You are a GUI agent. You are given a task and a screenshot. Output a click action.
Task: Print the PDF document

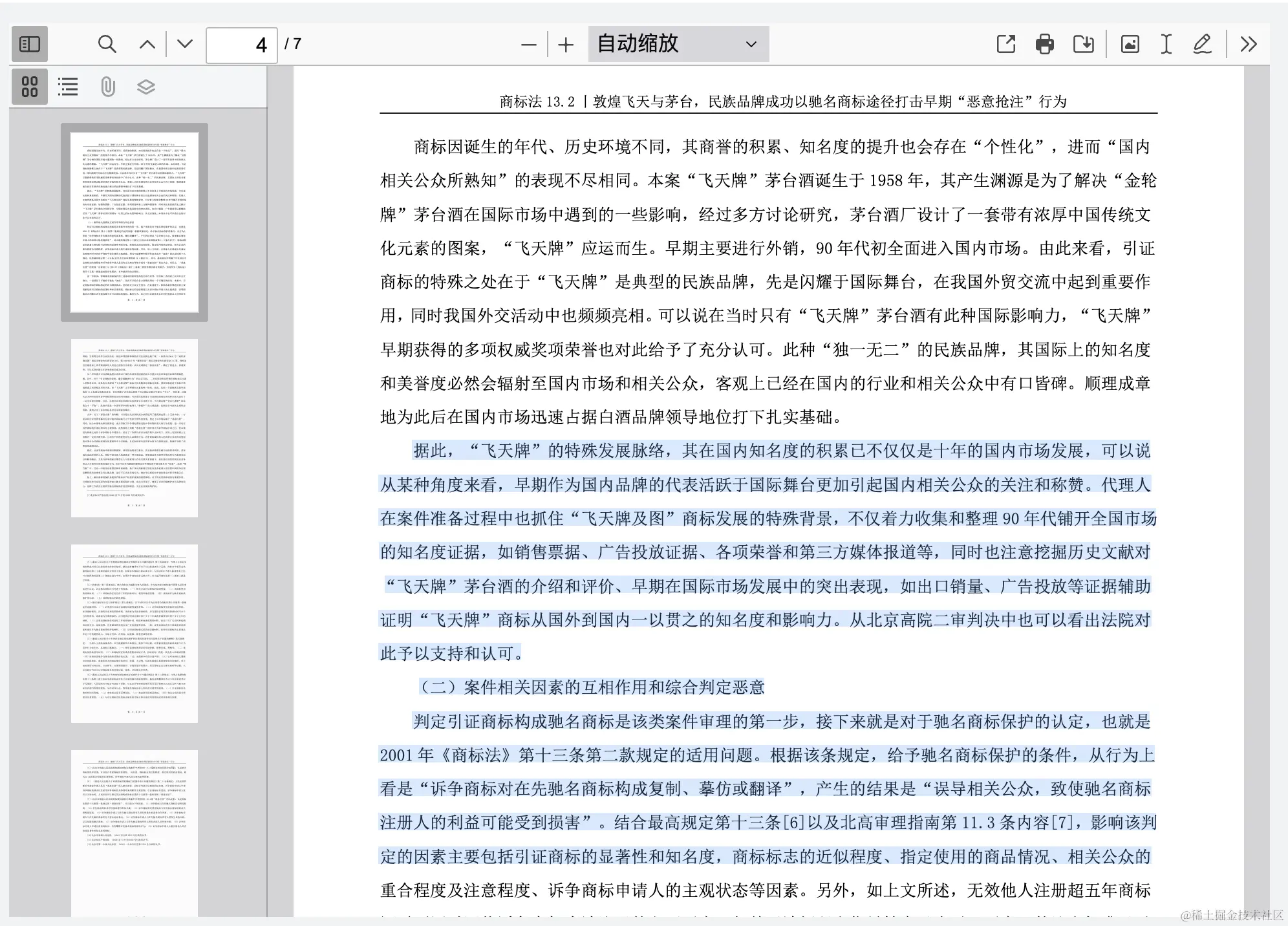click(x=1045, y=44)
